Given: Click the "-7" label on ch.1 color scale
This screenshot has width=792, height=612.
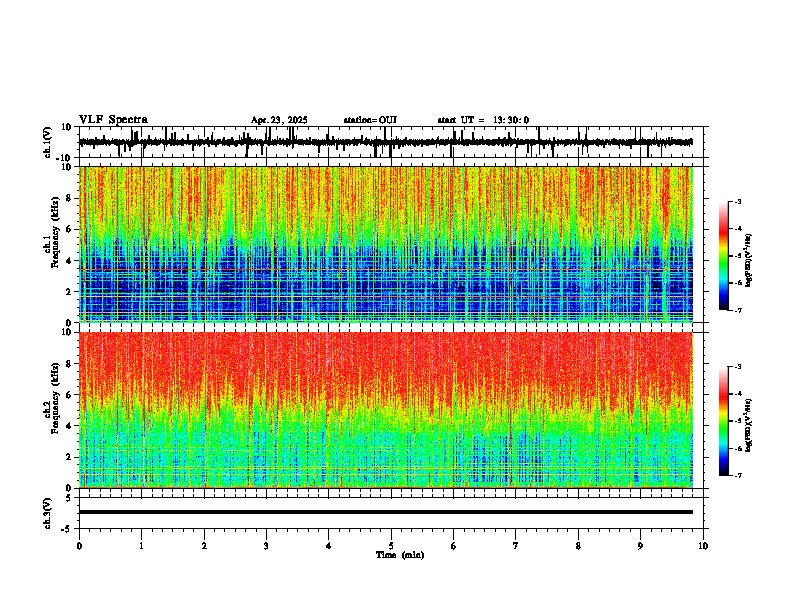Looking at the screenshot, I should (x=738, y=310).
